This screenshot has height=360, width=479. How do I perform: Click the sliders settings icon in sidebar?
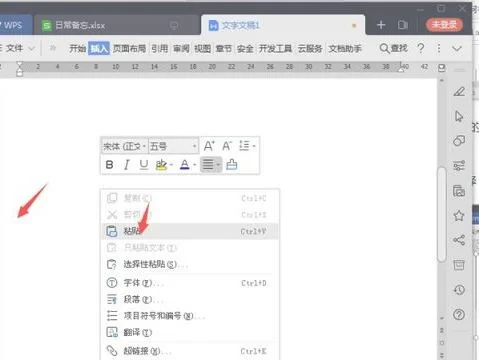[459, 166]
